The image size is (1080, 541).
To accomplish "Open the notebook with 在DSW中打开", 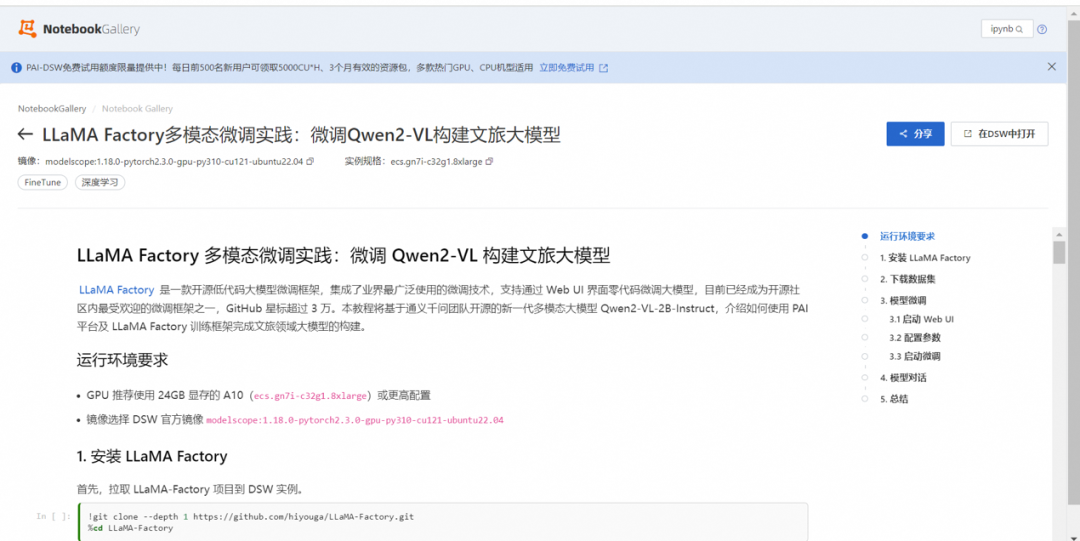I will point(999,134).
